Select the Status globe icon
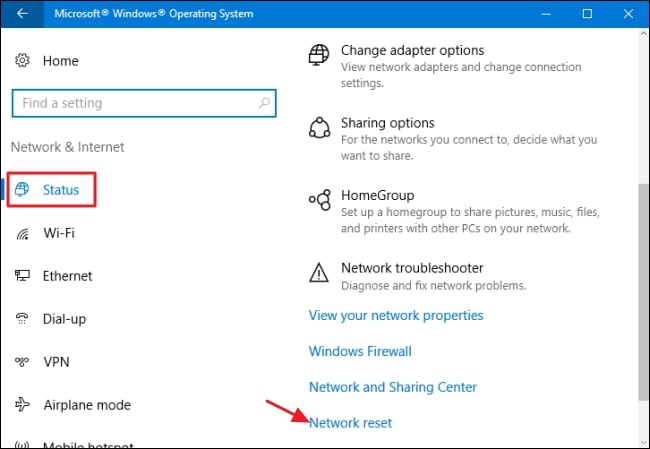This screenshot has width=650, height=449. coord(23,189)
